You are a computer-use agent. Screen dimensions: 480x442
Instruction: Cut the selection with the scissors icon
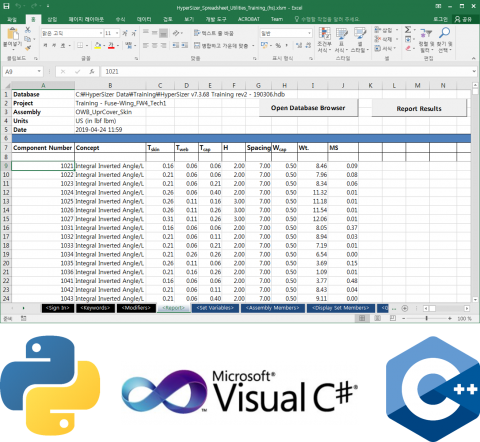click(28, 30)
